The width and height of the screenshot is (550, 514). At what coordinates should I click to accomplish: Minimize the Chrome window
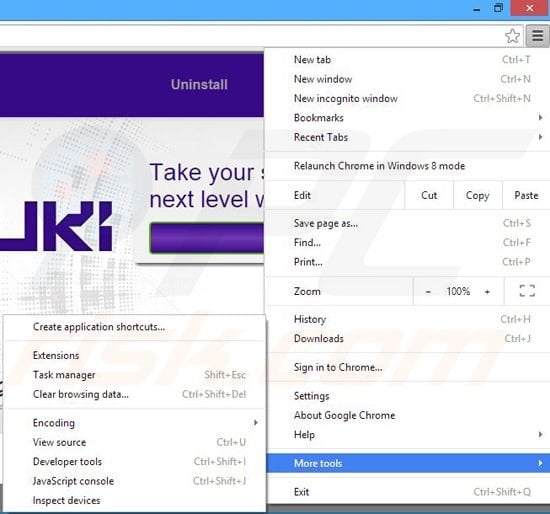click(476, 9)
